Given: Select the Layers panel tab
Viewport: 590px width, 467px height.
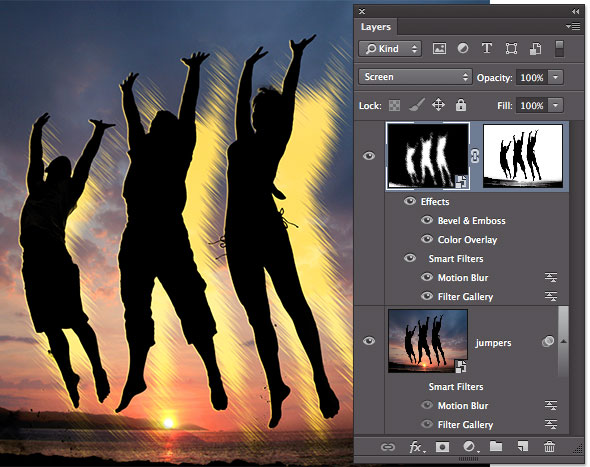Looking at the screenshot, I should click(376, 27).
